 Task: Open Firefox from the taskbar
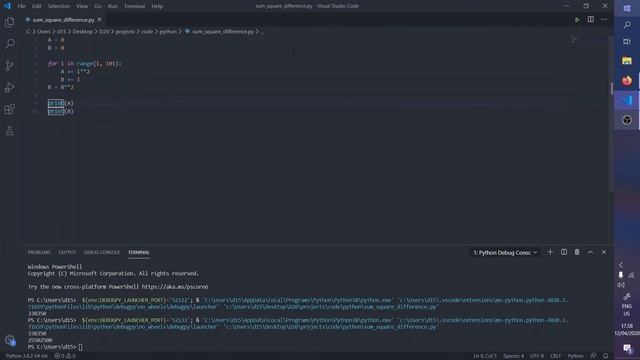tap(627, 80)
